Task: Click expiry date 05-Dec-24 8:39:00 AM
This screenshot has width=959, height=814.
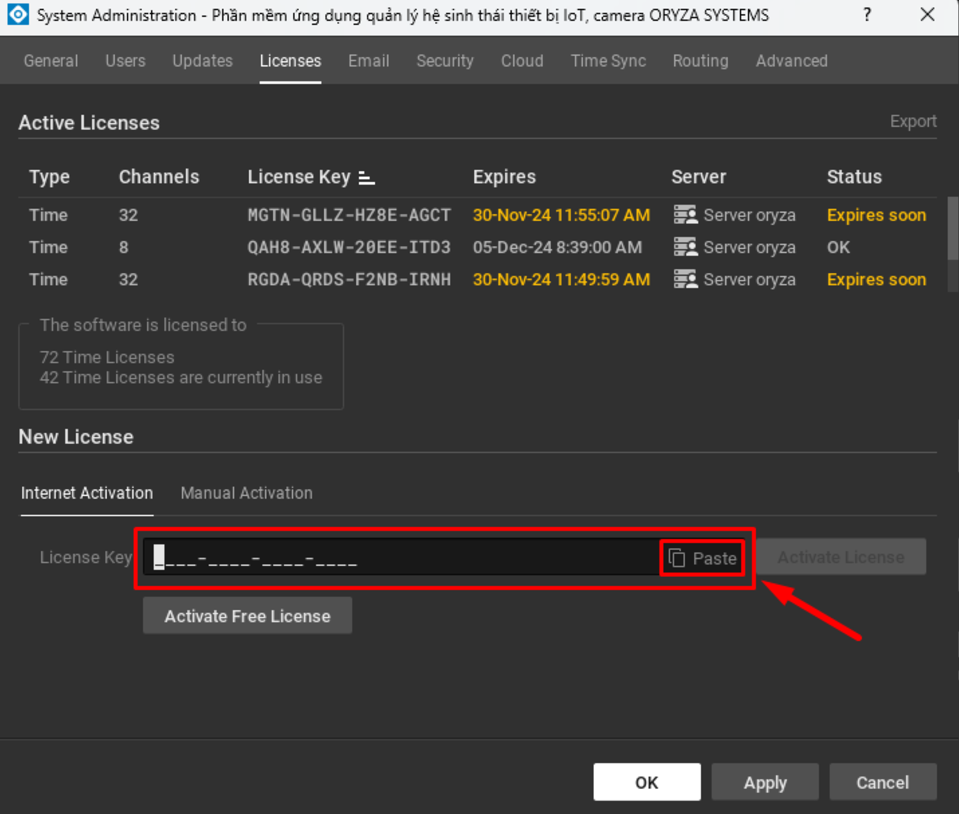Action: pyautogui.click(x=558, y=248)
